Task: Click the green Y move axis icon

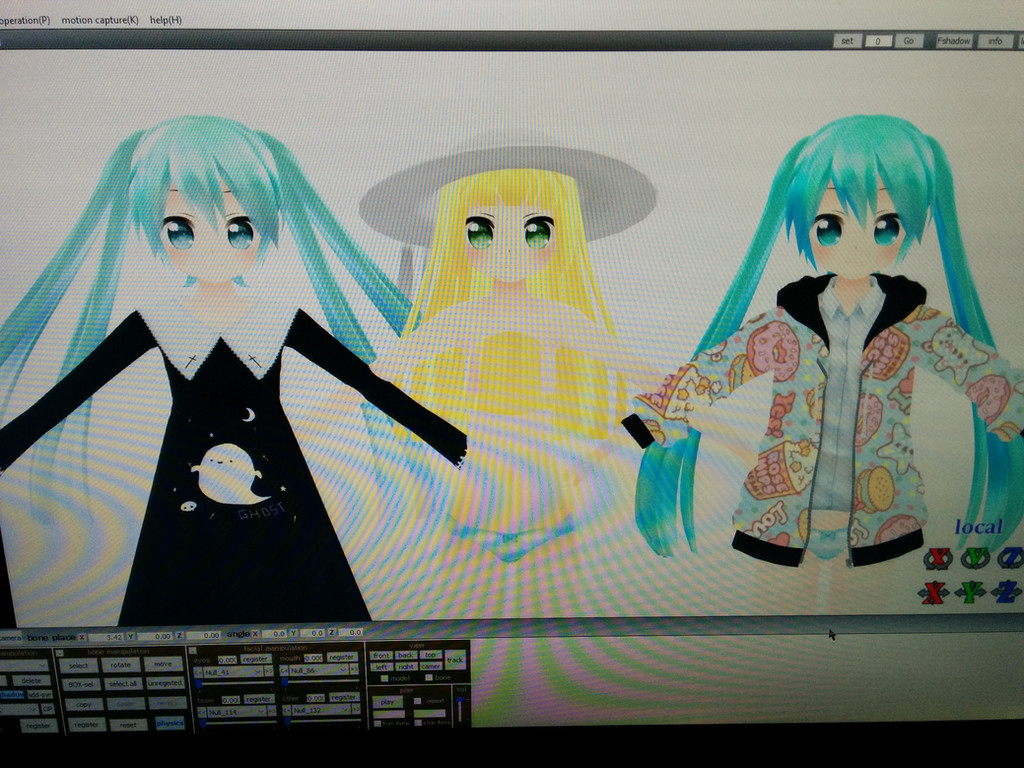Action: (970, 592)
